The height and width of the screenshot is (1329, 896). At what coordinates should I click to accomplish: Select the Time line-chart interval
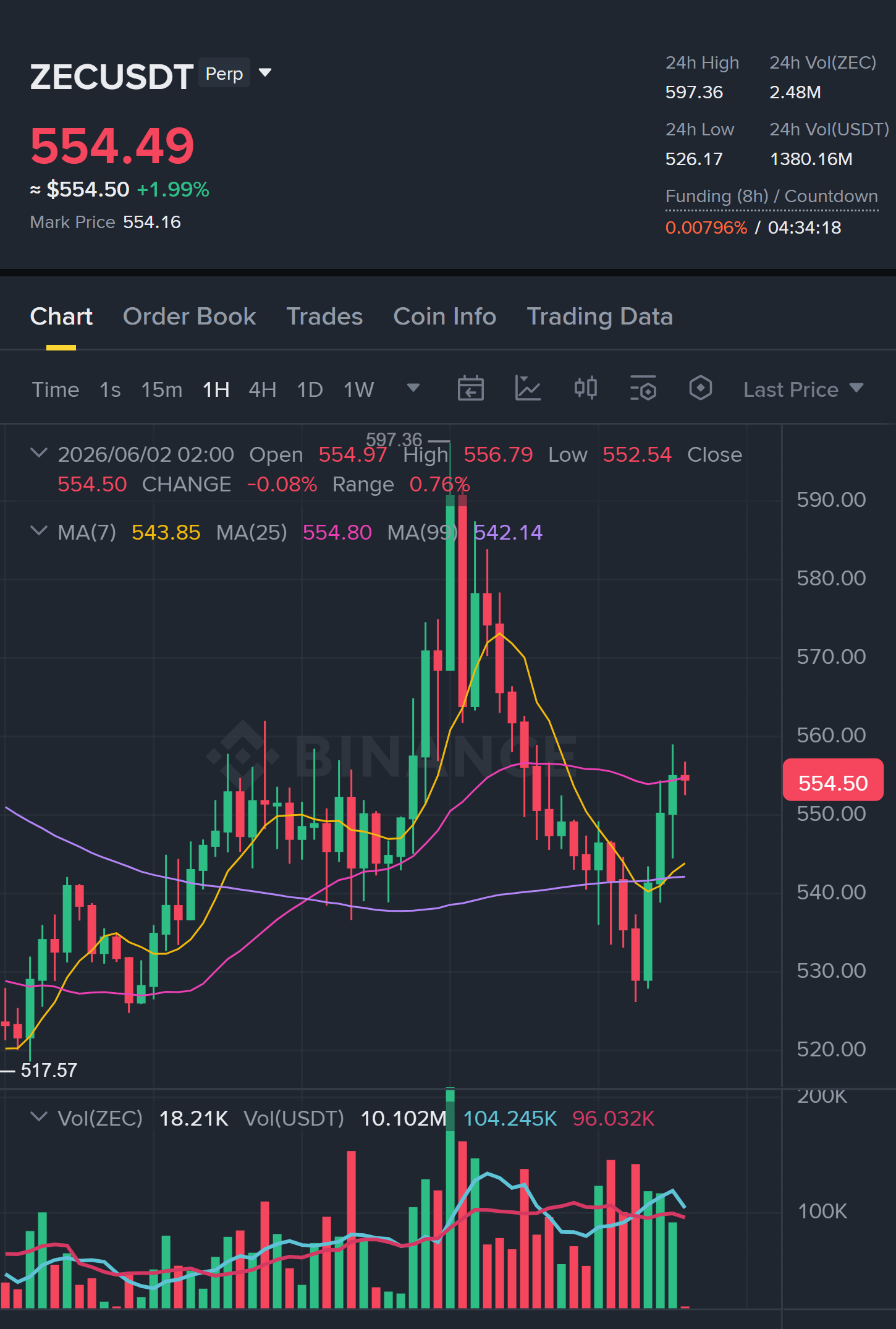coord(56,389)
